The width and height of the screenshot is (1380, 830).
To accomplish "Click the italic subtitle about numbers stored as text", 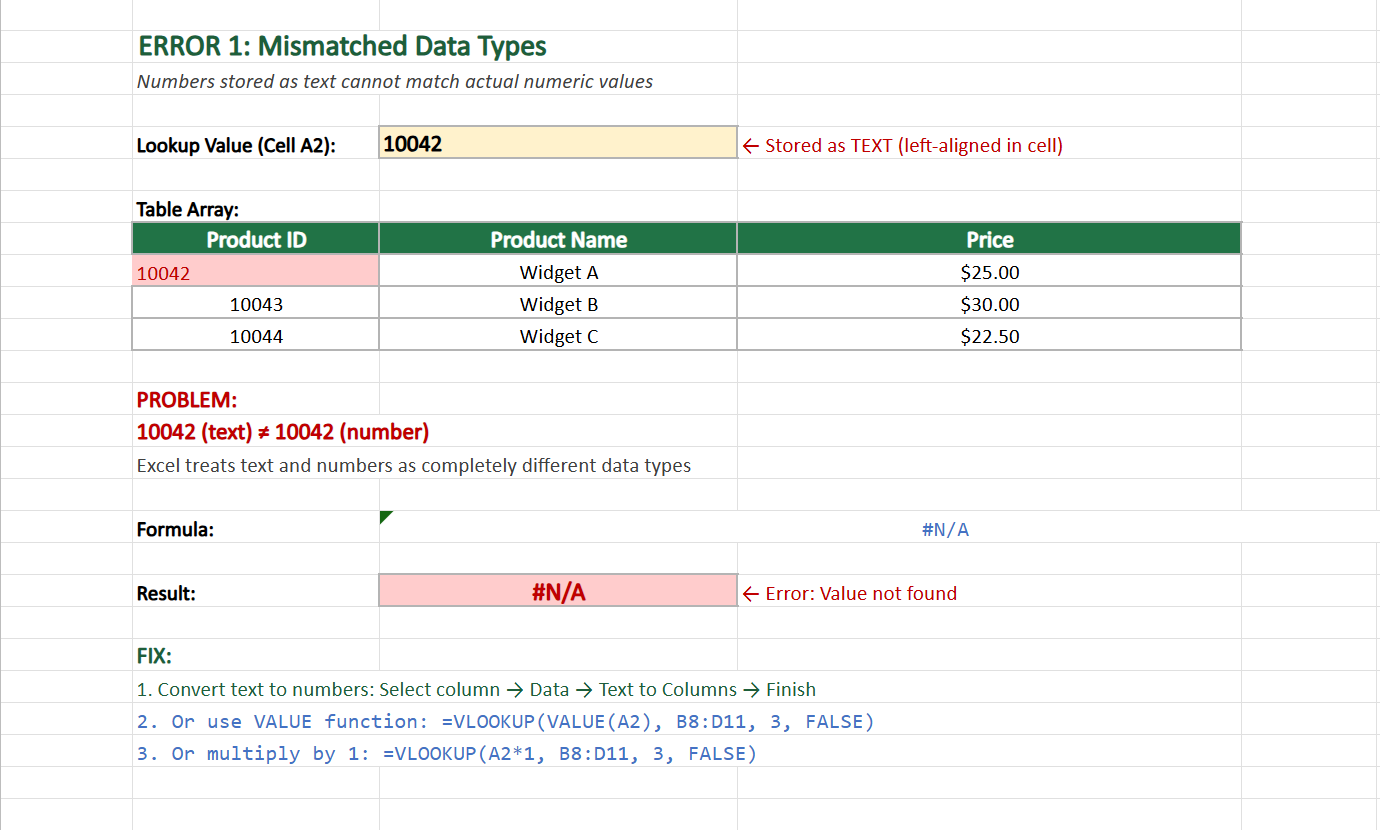I will [x=395, y=82].
